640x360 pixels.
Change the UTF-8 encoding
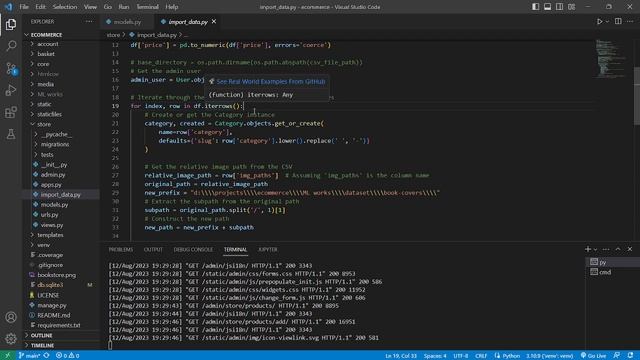461,356
